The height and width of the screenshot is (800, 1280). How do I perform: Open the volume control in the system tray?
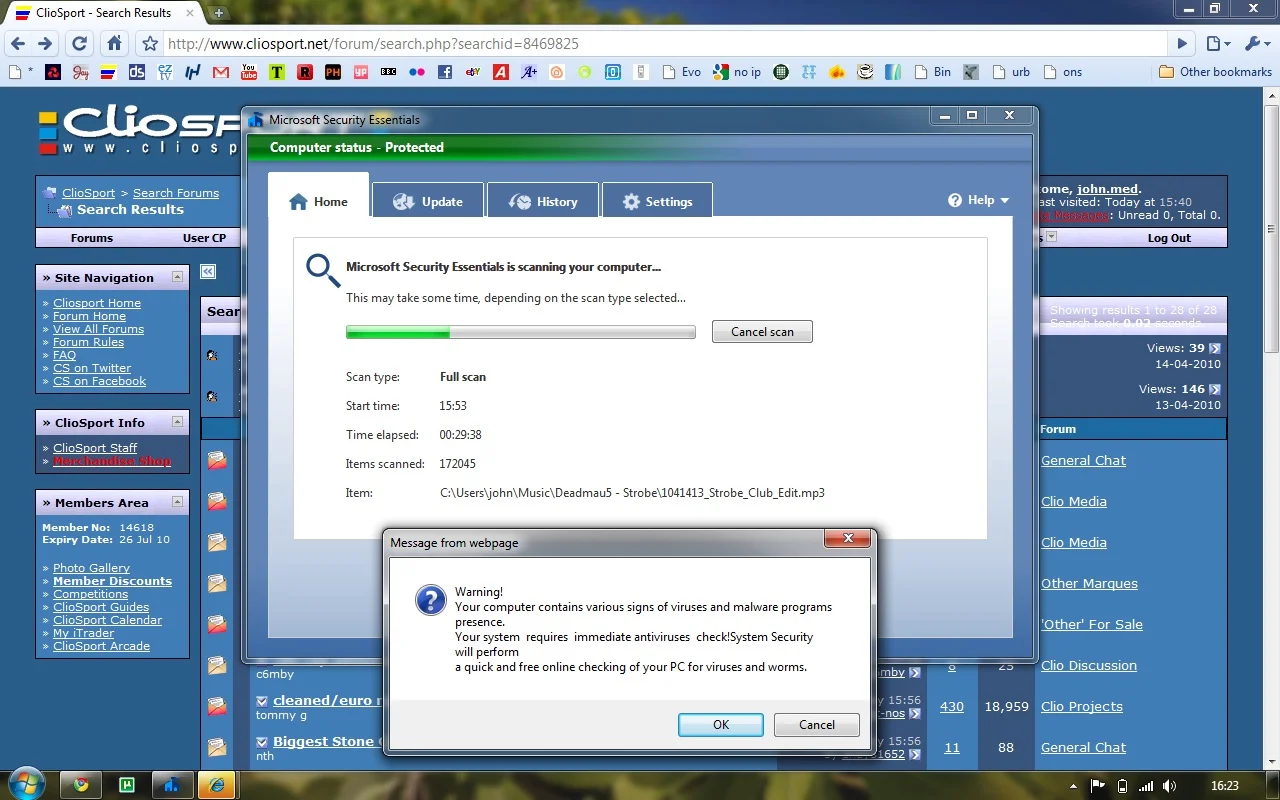(1170, 786)
